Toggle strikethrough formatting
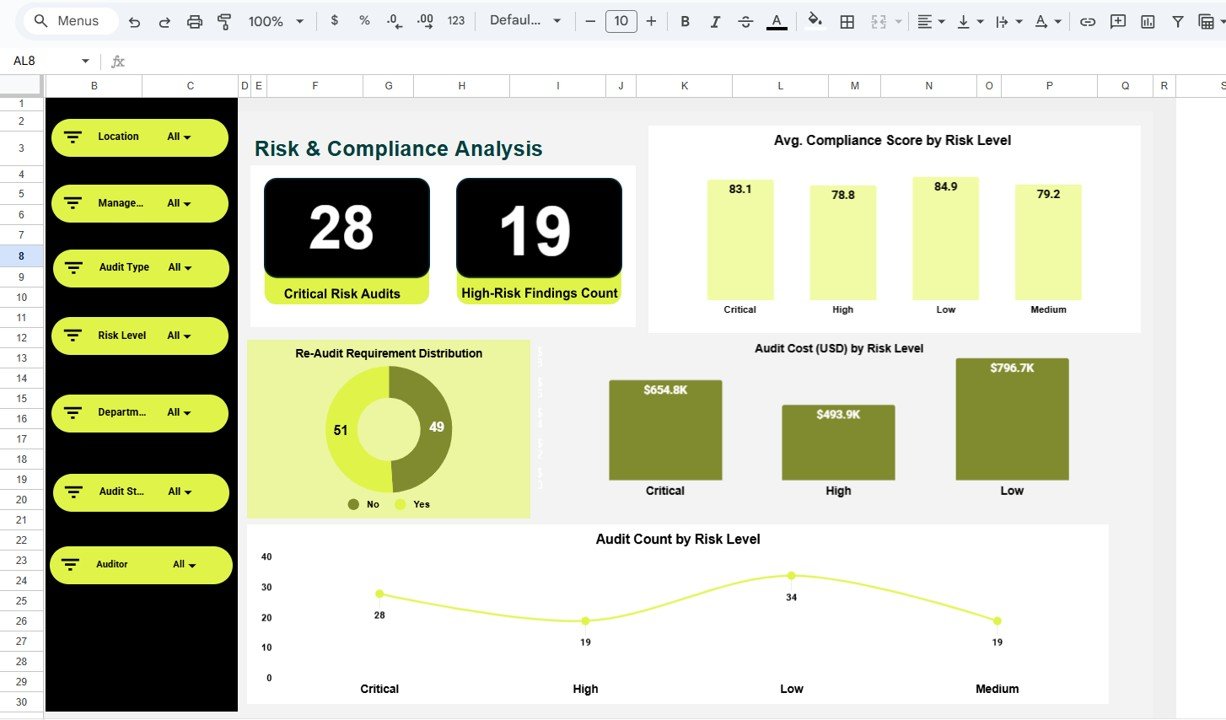This screenshot has height=720, width=1226. click(x=745, y=20)
